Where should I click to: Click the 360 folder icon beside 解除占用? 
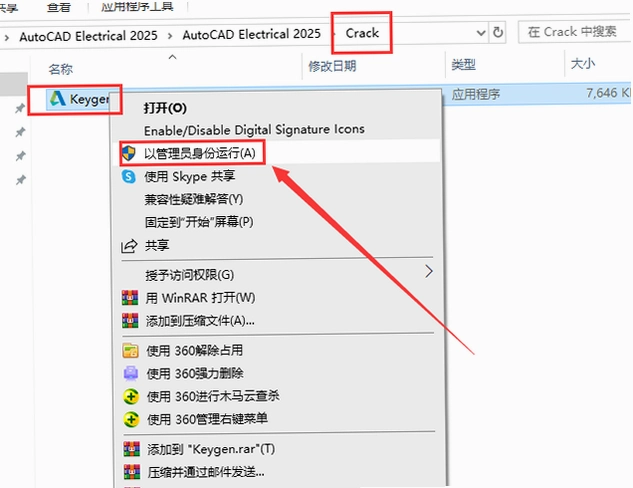[130, 351]
